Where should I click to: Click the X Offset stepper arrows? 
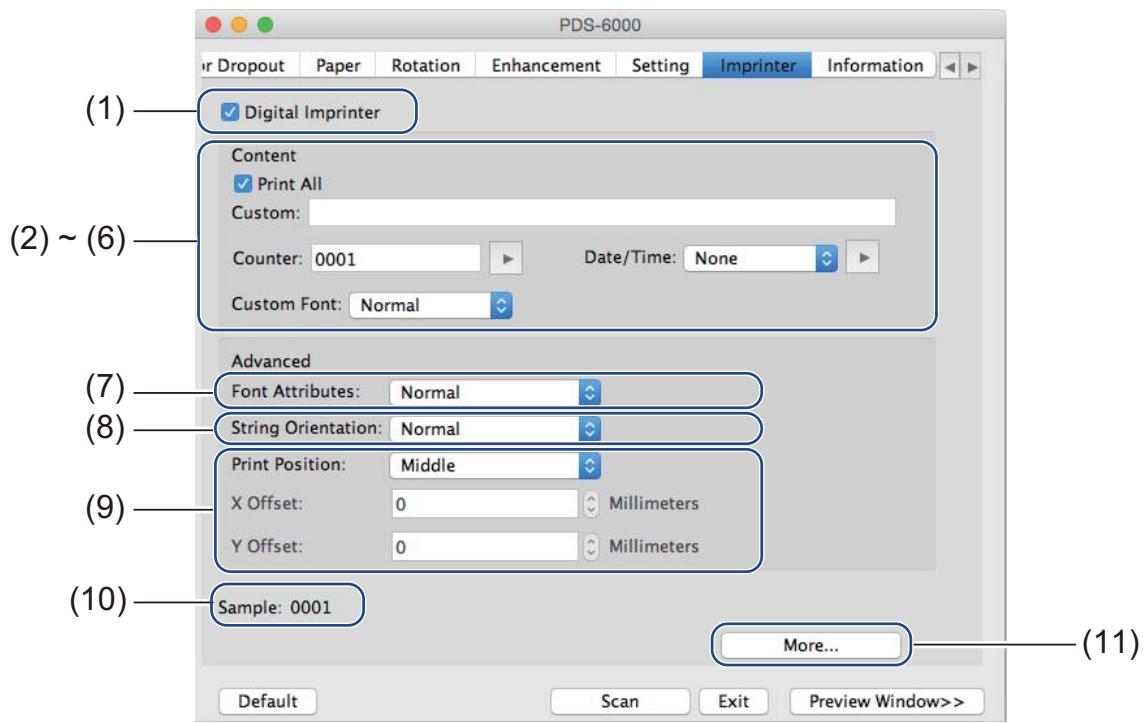pos(590,503)
